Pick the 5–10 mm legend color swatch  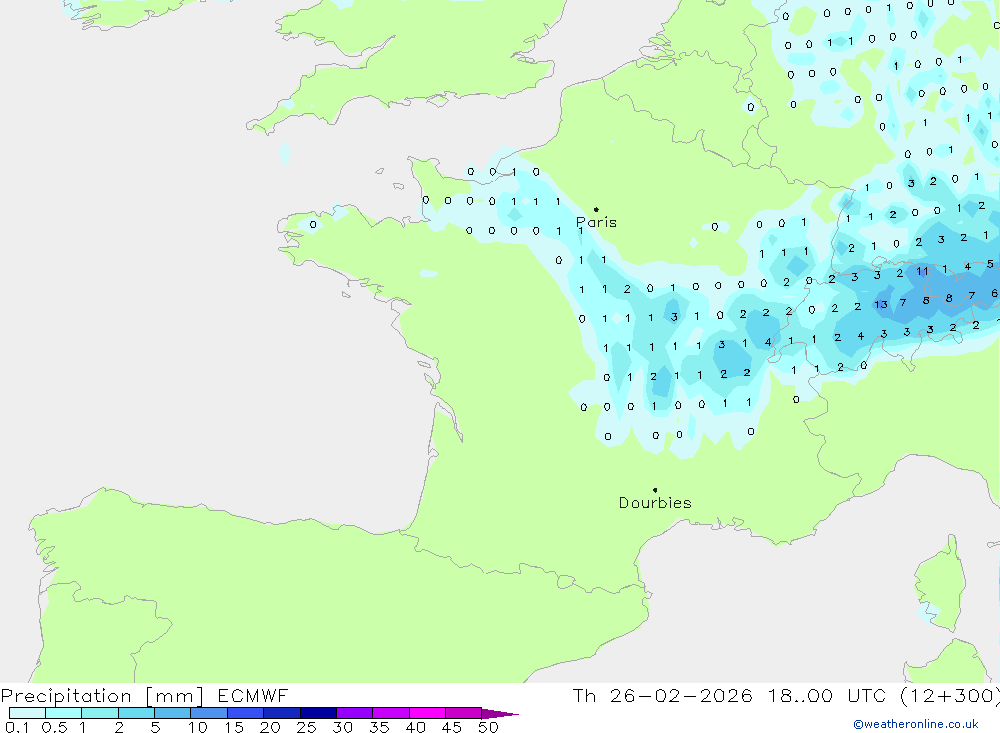(172, 713)
